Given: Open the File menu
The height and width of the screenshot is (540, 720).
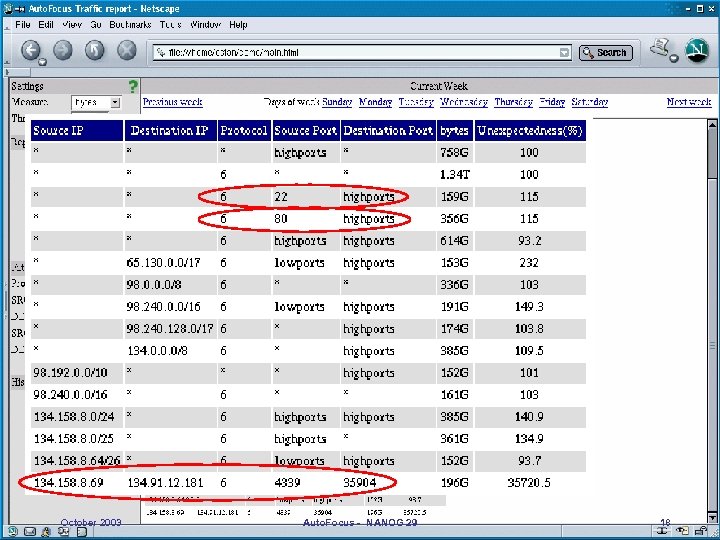Looking at the screenshot, I should (22, 25).
